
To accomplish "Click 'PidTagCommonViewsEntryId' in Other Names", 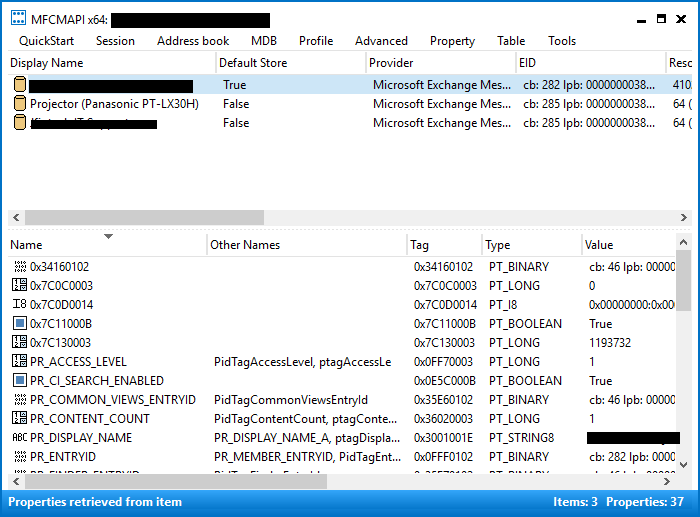I will tap(291, 400).
